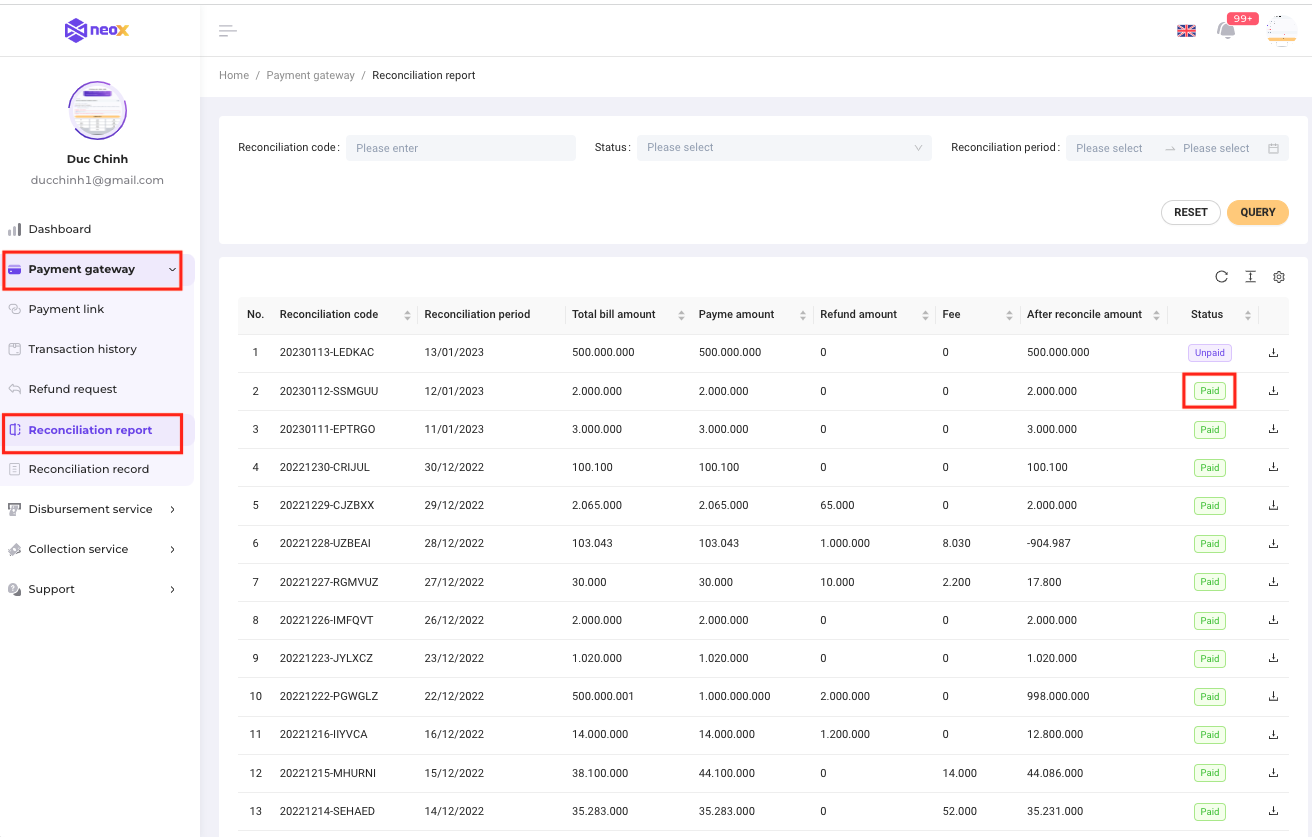Go to the Refund request page
The height and width of the screenshot is (837, 1312).
72,389
